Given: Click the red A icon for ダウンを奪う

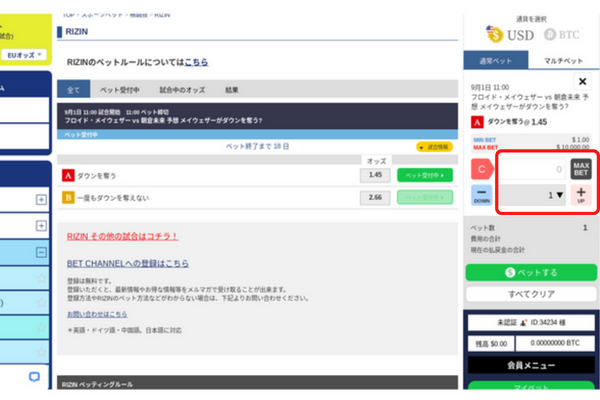Looking at the screenshot, I should click(68, 176).
